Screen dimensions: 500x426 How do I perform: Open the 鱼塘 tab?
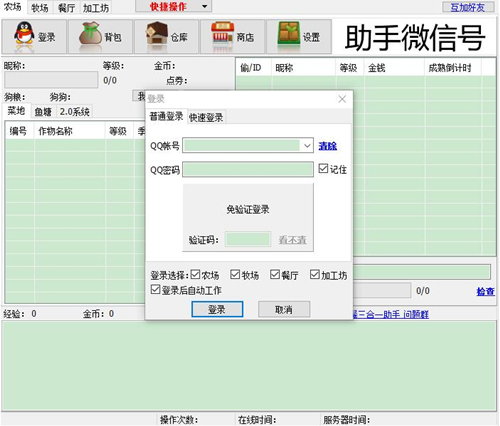(x=43, y=112)
